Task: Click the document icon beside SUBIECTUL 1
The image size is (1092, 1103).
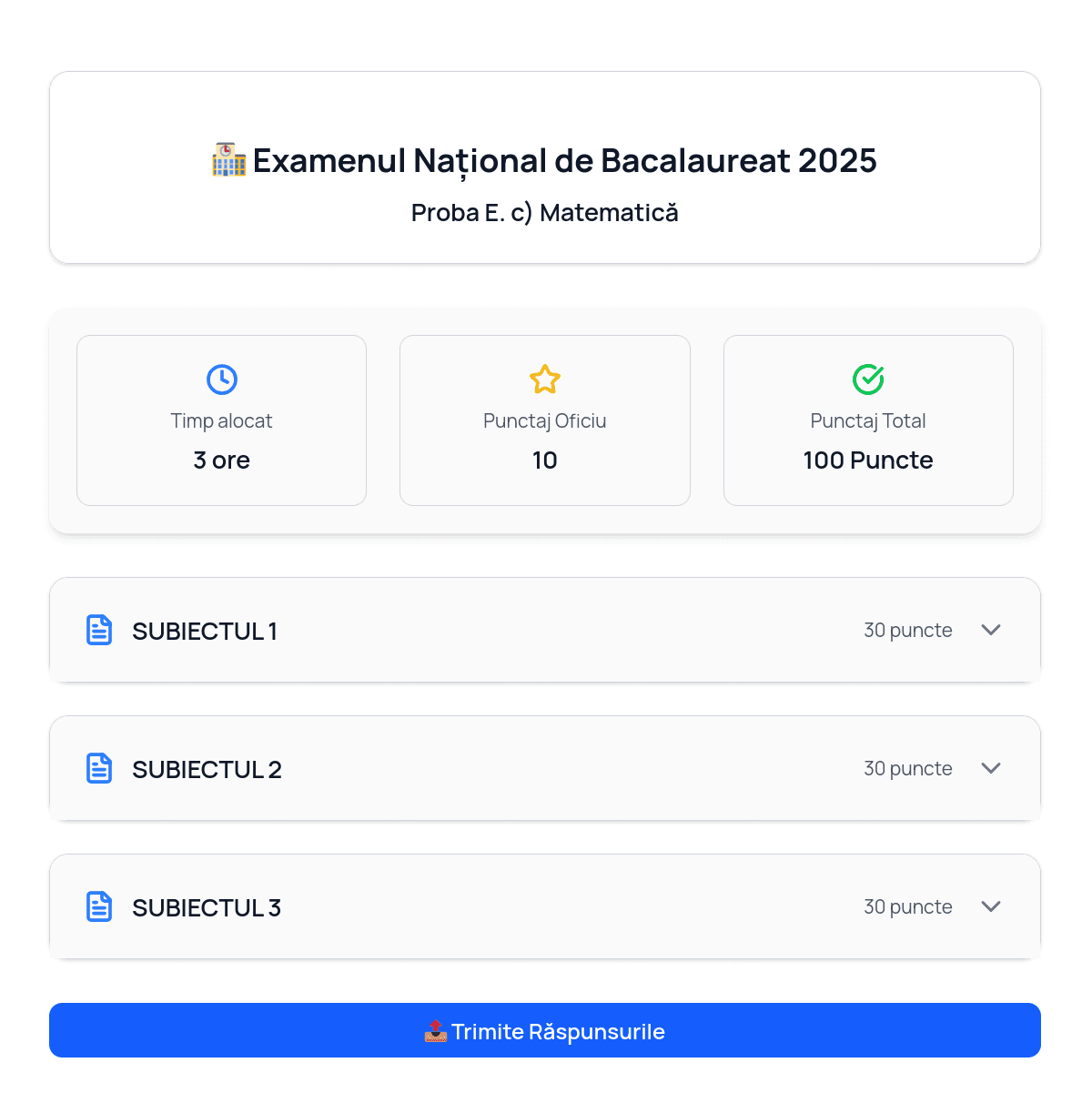Action: (x=99, y=630)
